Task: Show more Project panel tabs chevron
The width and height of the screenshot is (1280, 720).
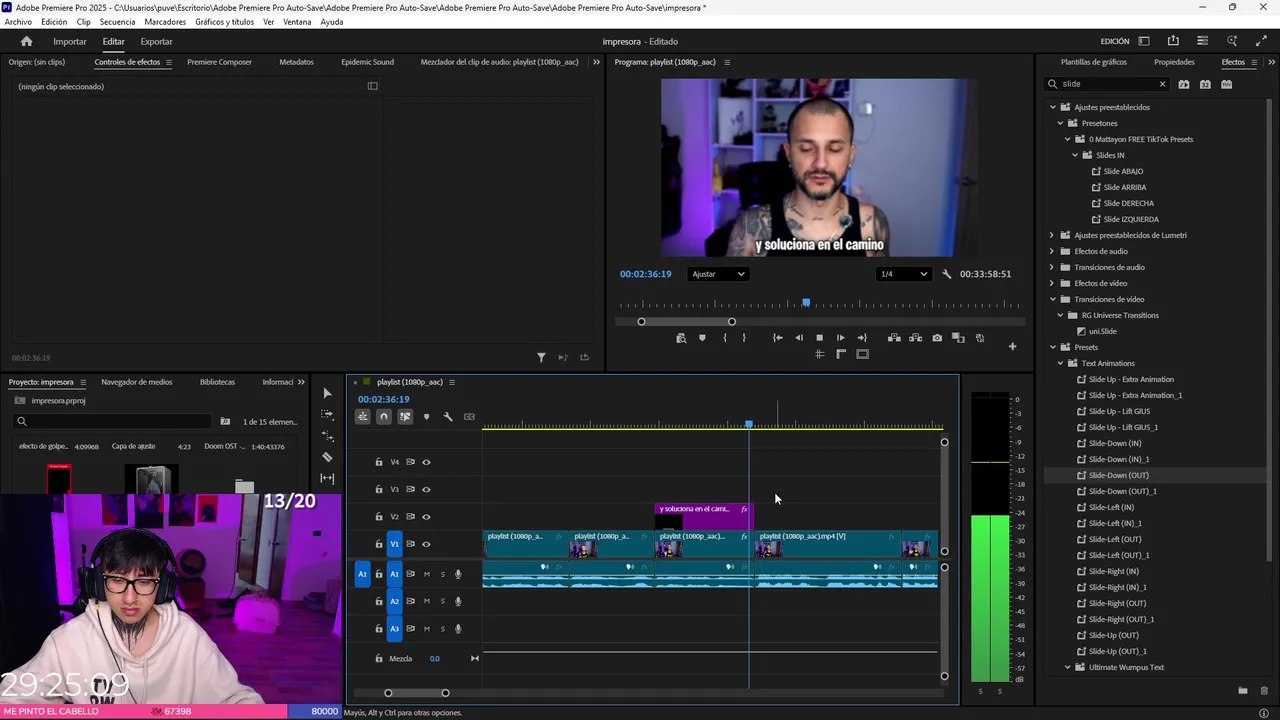Action: coord(301,382)
